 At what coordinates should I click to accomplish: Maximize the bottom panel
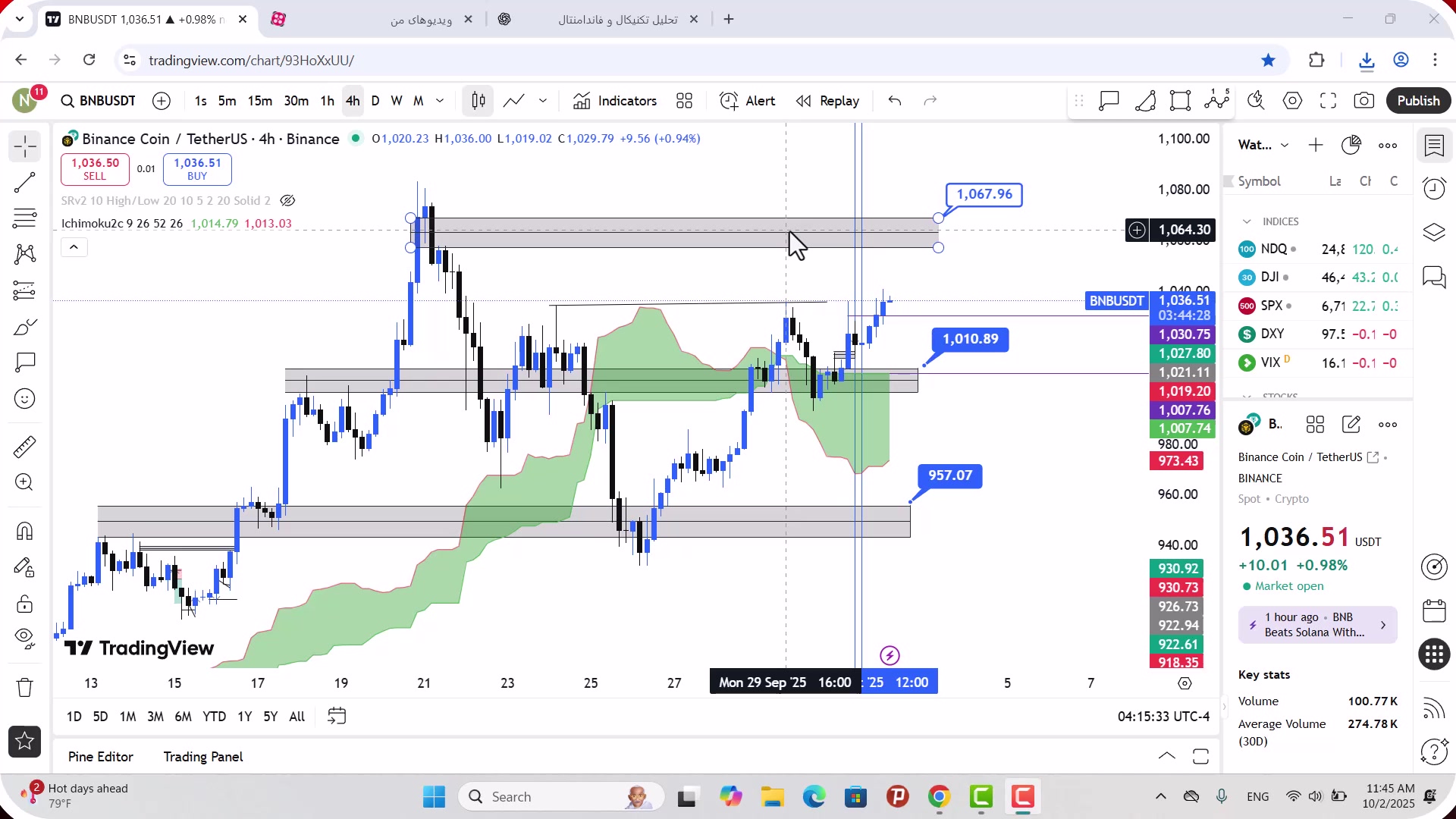pyautogui.click(x=1200, y=757)
